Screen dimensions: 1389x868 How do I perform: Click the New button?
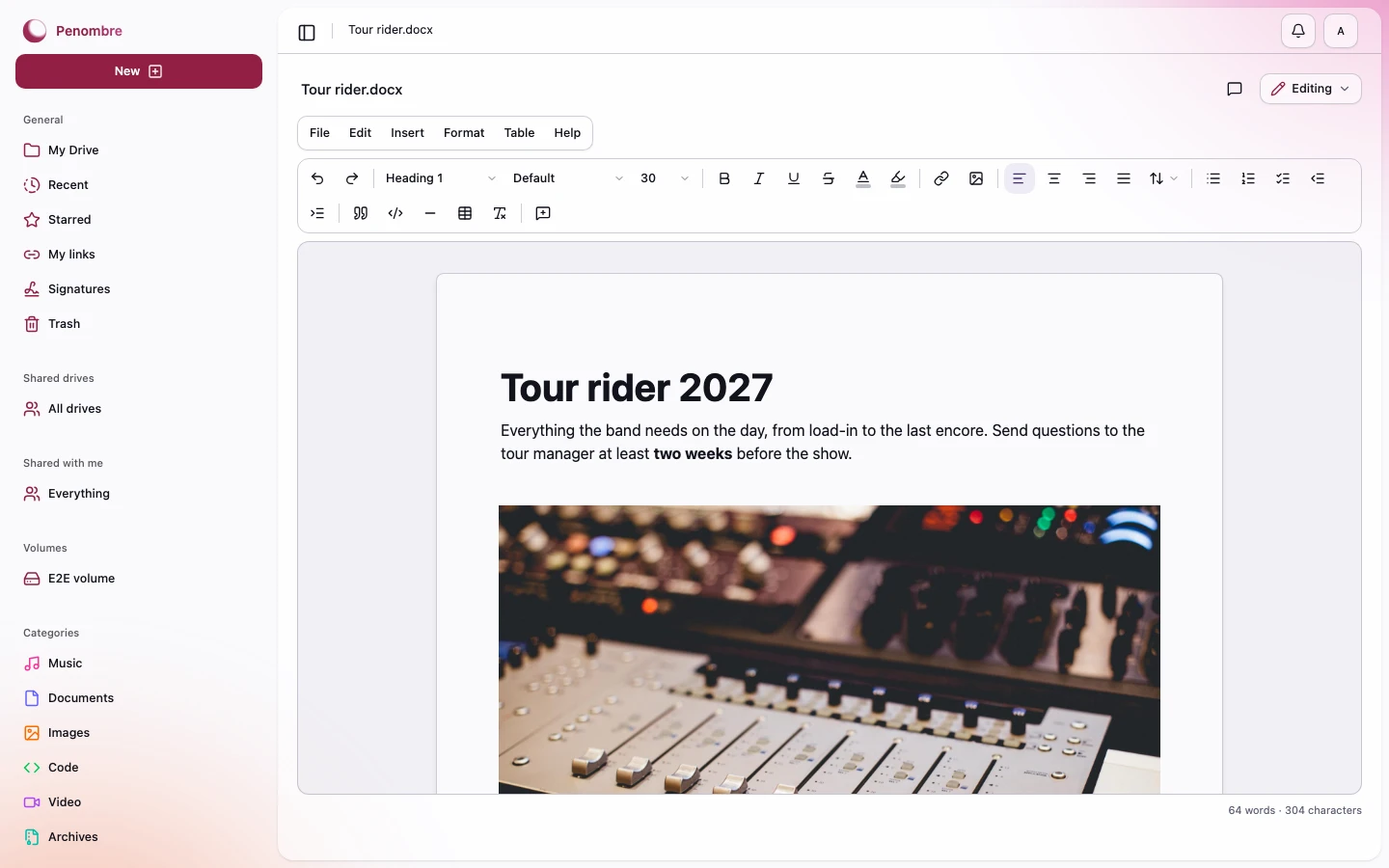[x=139, y=71]
